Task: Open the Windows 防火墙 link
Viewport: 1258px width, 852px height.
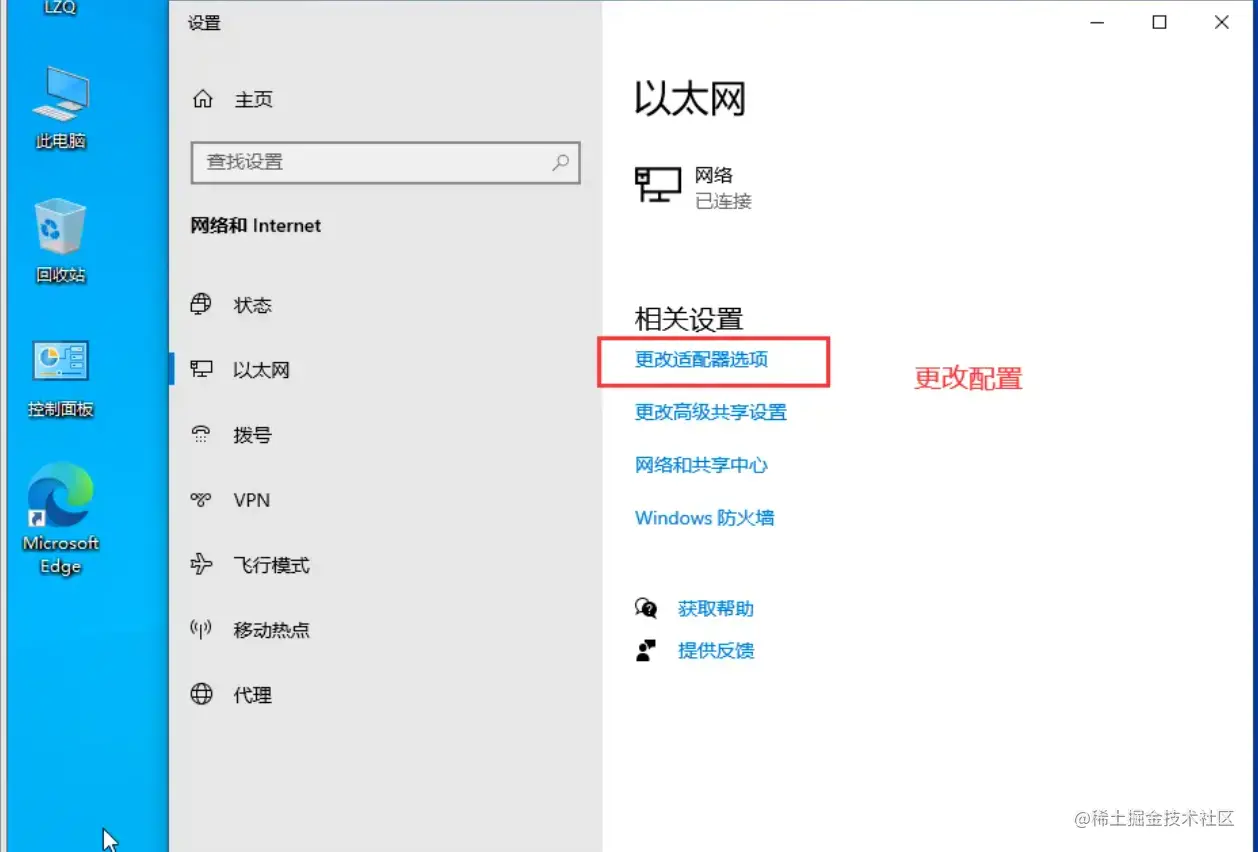Action: (705, 518)
